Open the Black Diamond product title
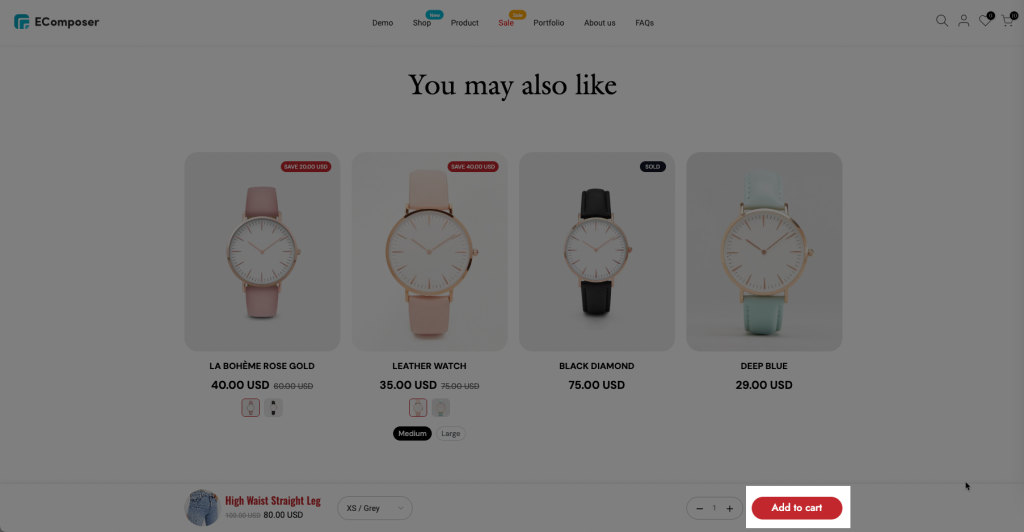This screenshot has height=532, width=1024. (x=596, y=366)
